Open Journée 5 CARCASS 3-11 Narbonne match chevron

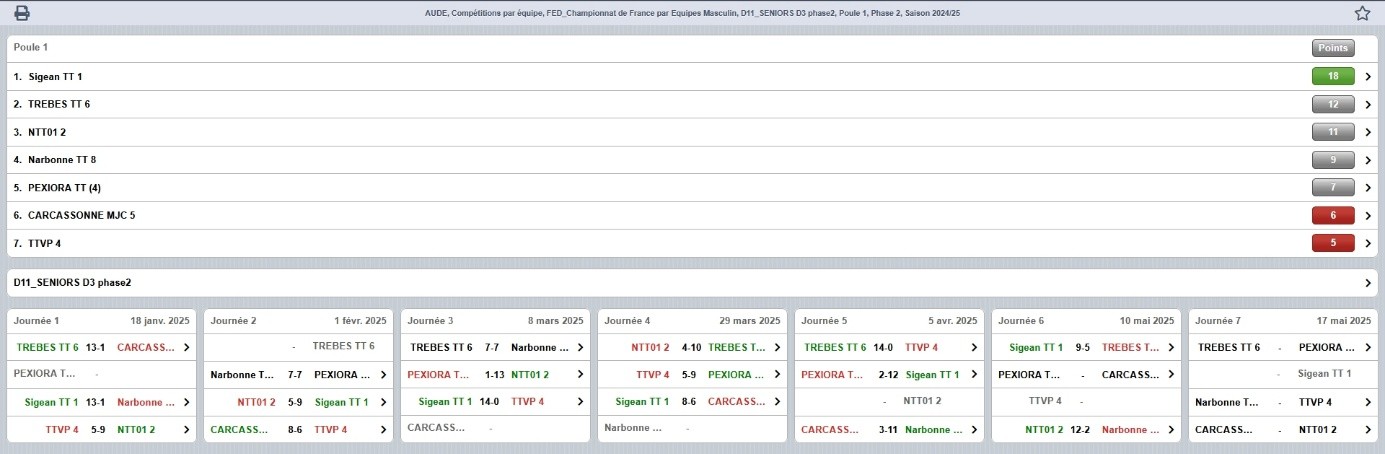[974, 429]
